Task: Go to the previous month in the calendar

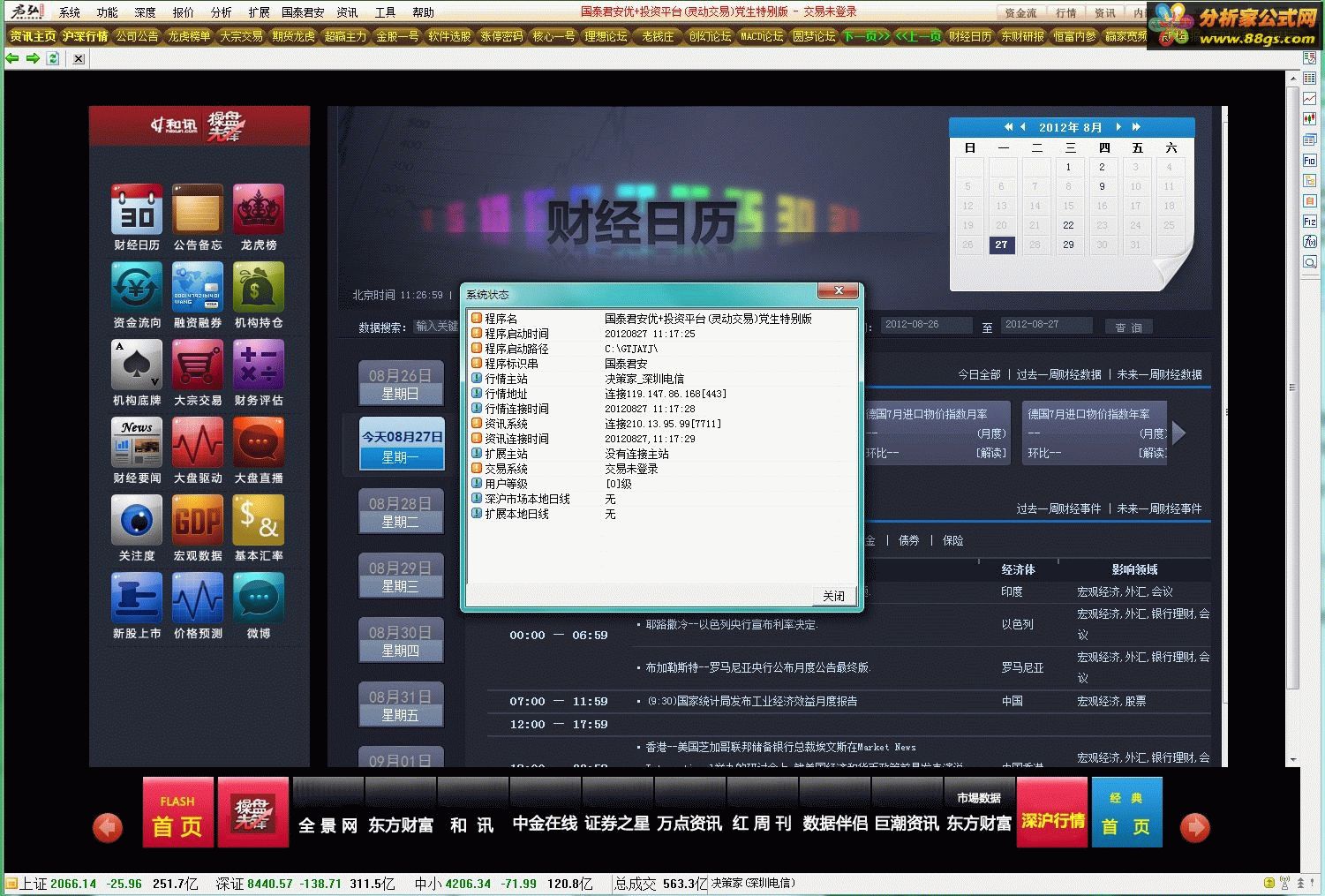Action: (x=1023, y=127)
